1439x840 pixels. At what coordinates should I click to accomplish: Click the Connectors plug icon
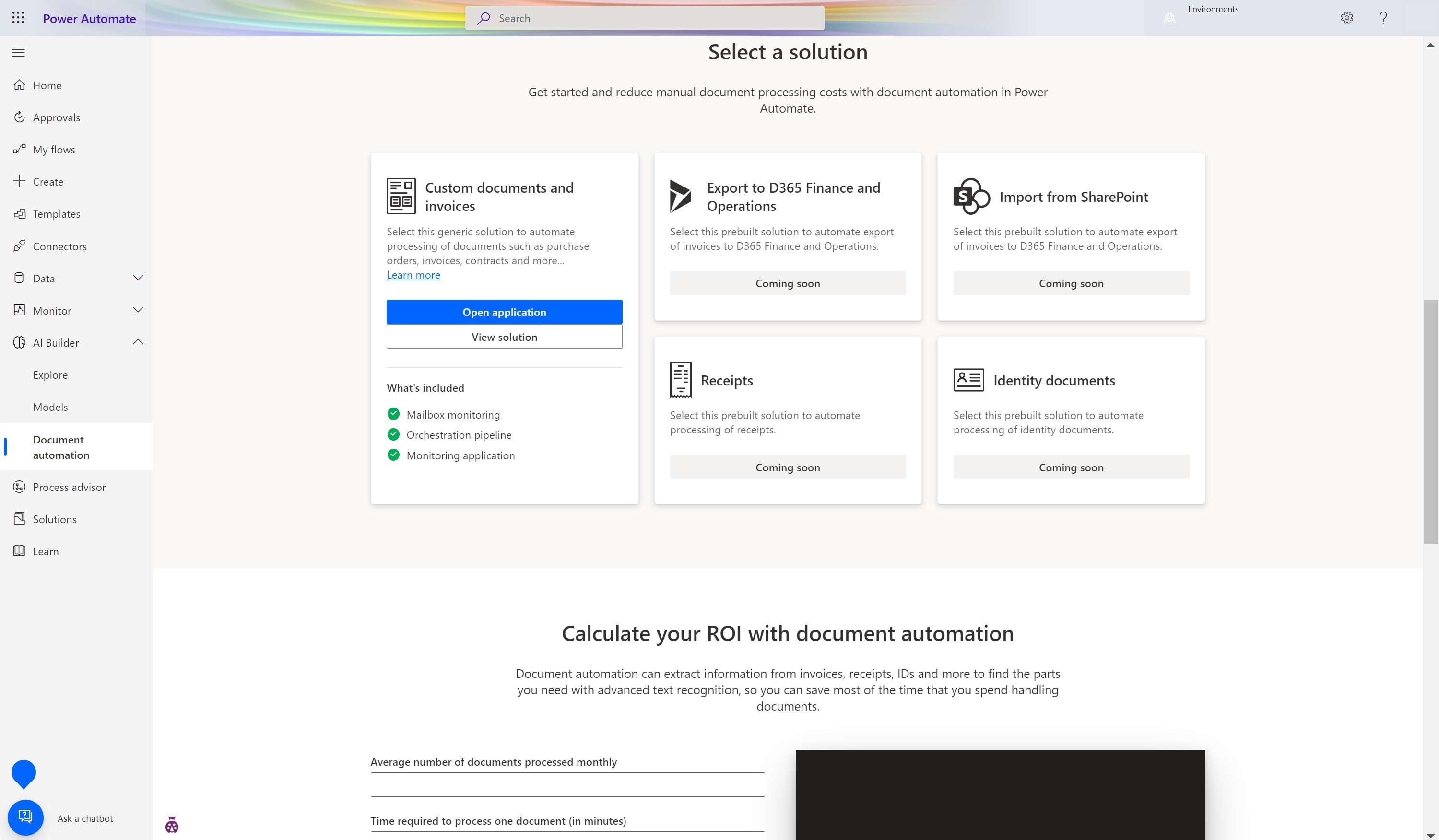pyautogui.click(x=19, y=246)
